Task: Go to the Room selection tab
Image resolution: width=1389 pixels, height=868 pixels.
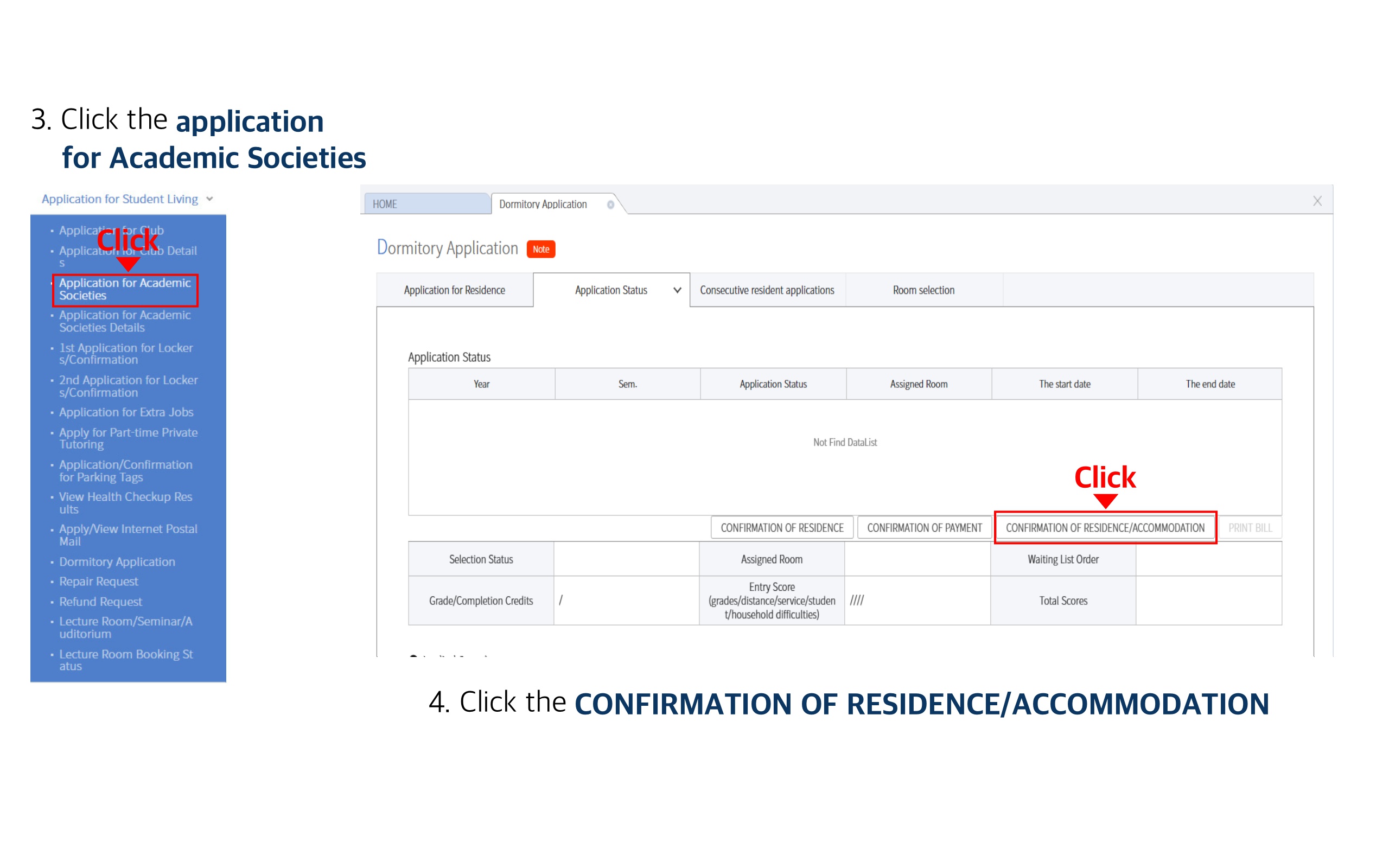Action: point(923,290)
